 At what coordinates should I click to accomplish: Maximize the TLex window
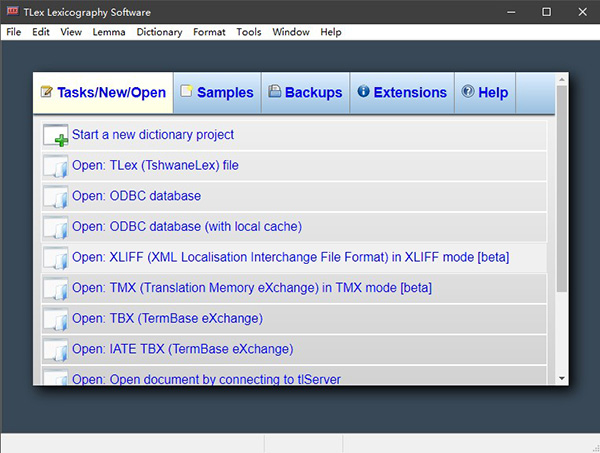point(546,12)
